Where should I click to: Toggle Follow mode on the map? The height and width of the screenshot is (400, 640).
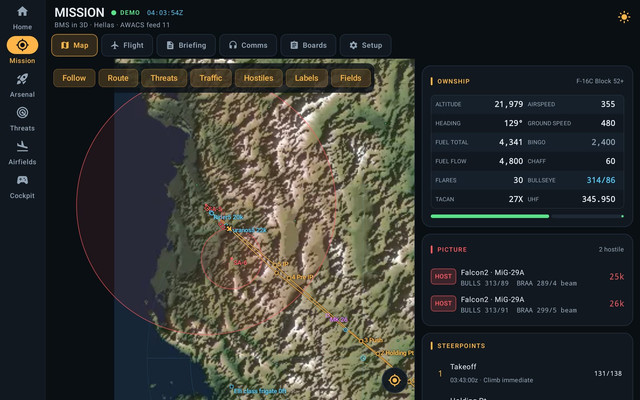[x=74, y=78]
